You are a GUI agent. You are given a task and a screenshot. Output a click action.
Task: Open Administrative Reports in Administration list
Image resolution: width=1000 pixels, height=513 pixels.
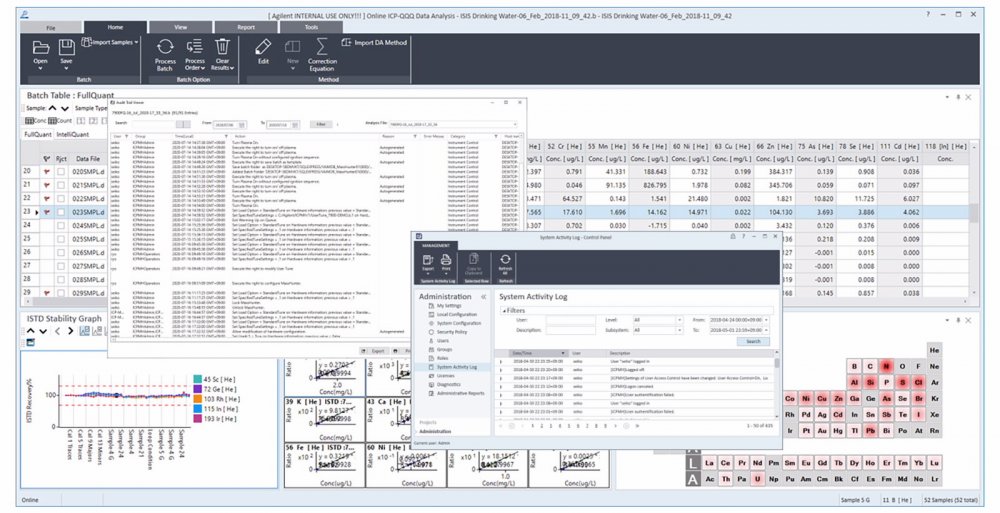tap(460, 393)
